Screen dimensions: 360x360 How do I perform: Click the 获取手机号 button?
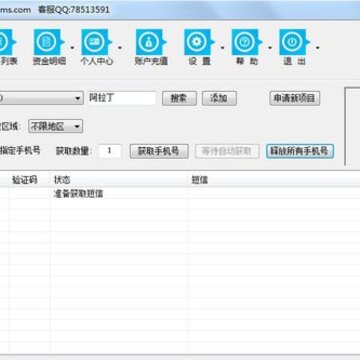pos(159,151)
